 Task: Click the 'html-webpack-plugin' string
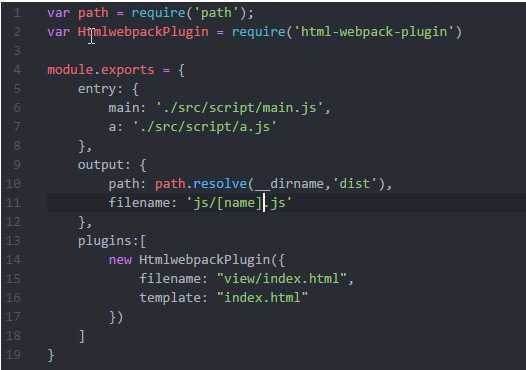point(374,32)
